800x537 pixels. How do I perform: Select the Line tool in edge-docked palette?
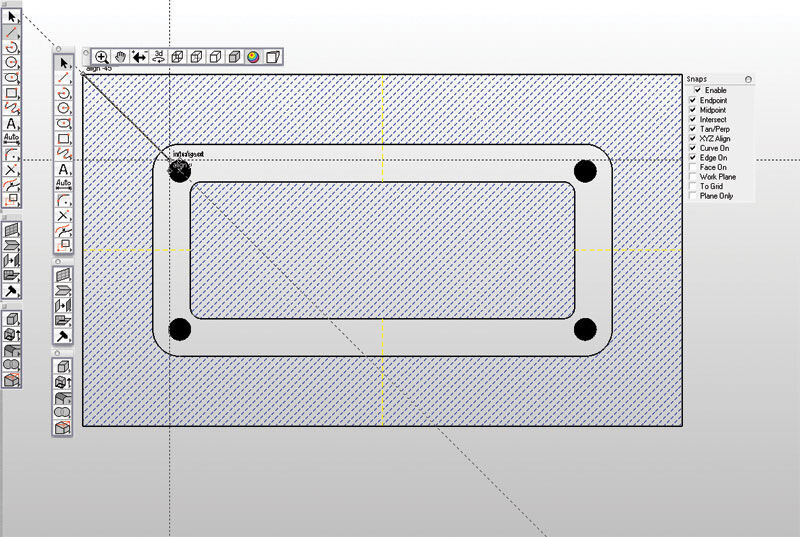[x=11, y=33]
